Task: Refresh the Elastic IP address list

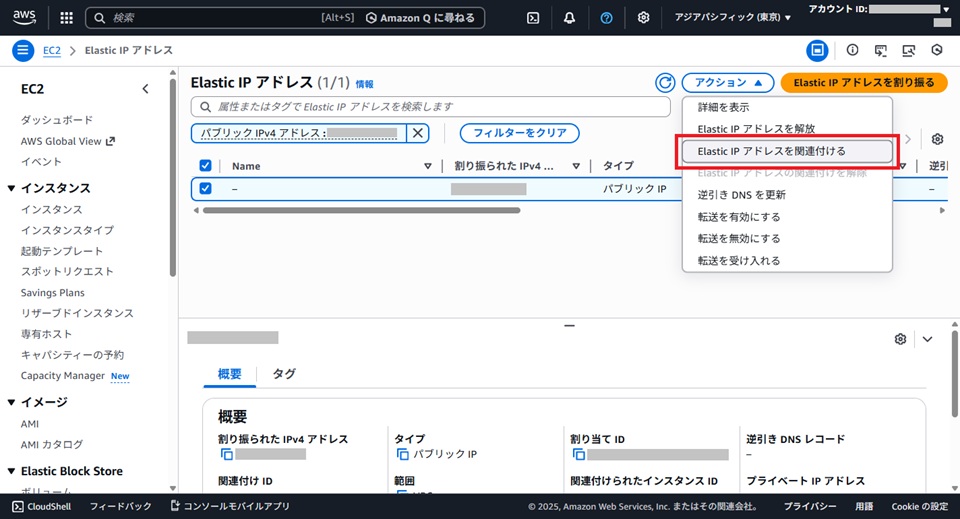Action: pyautogui.click(x=665, y=83)
